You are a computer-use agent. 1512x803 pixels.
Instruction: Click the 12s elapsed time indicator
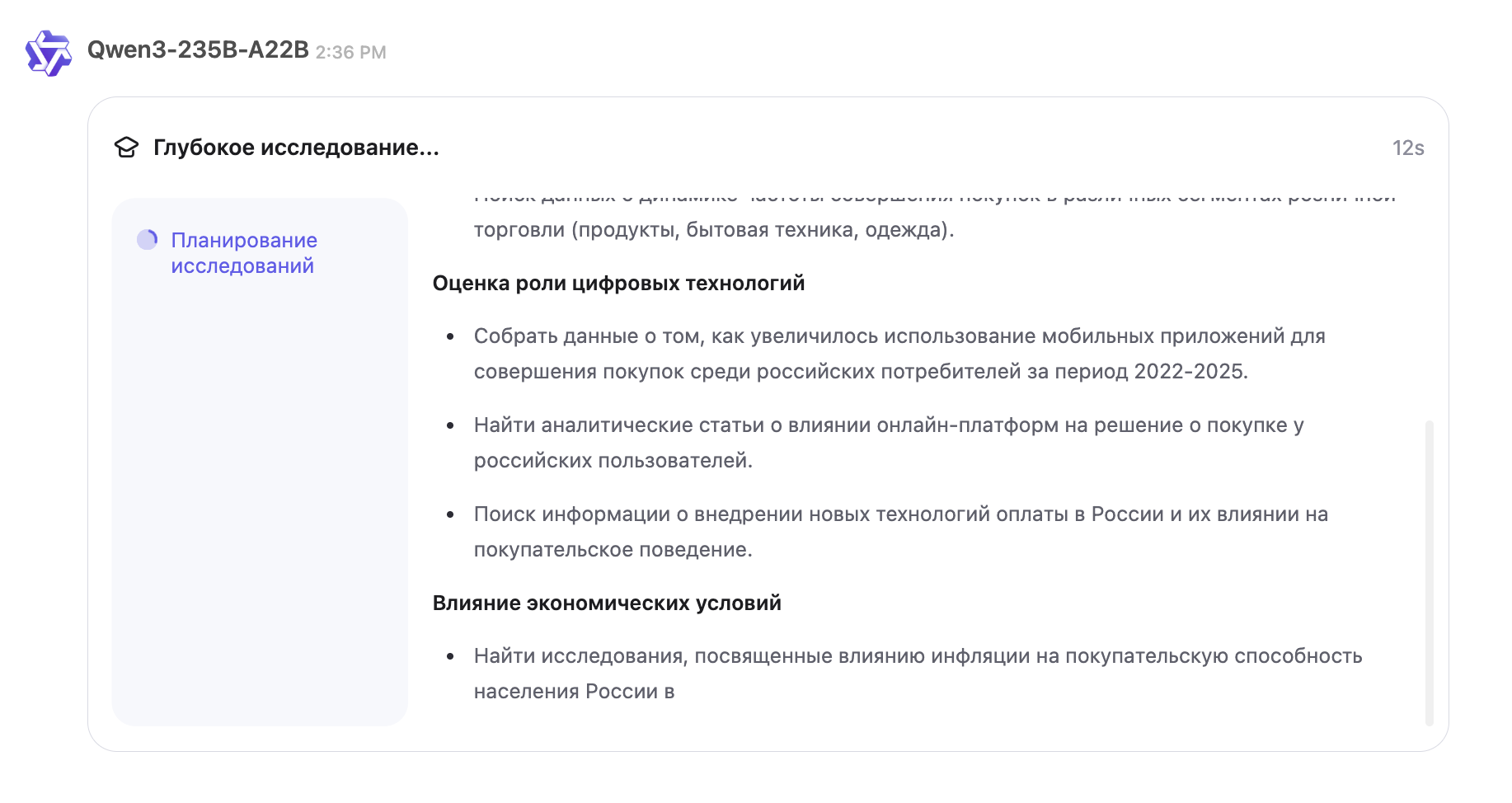[1407, 148]
